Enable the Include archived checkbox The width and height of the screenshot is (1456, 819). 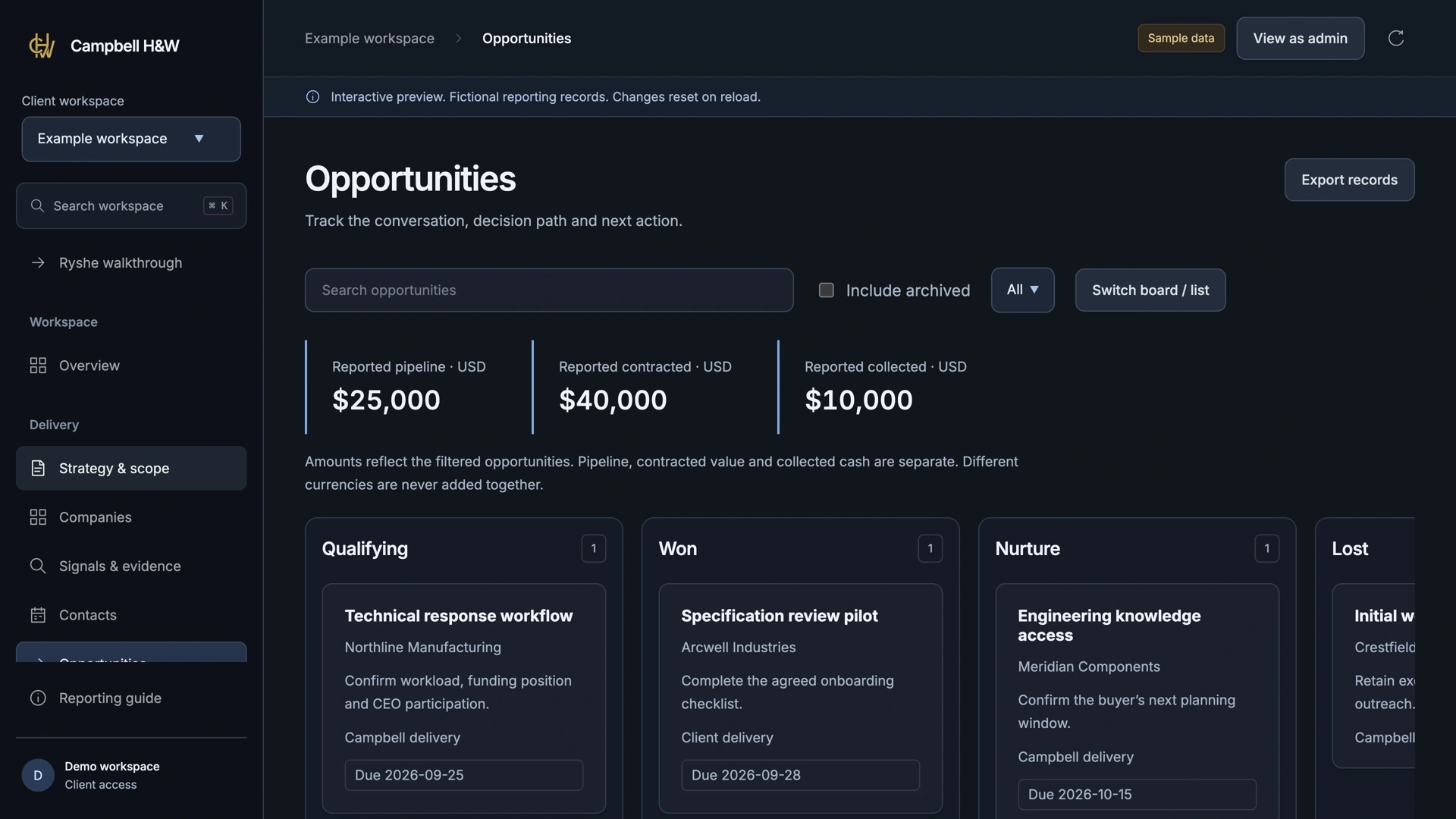click(827, 290)
